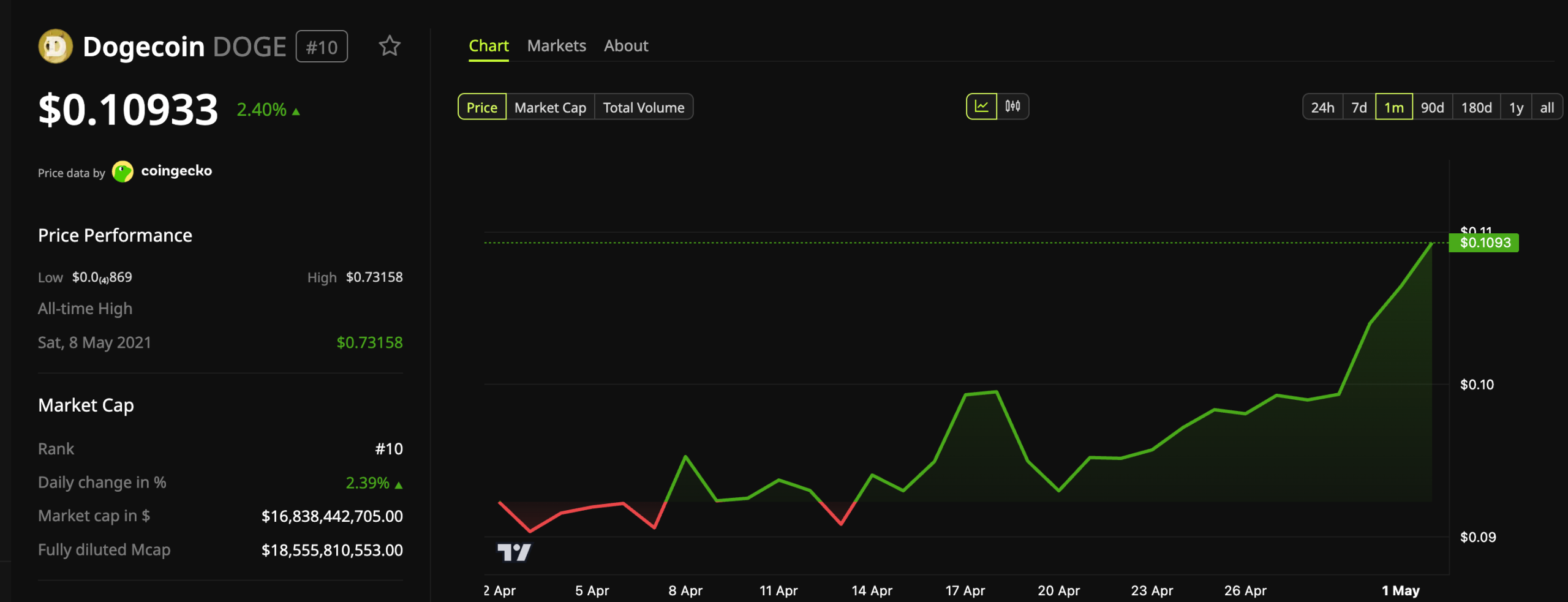Set chart range to 1y

pos(1516,107)
